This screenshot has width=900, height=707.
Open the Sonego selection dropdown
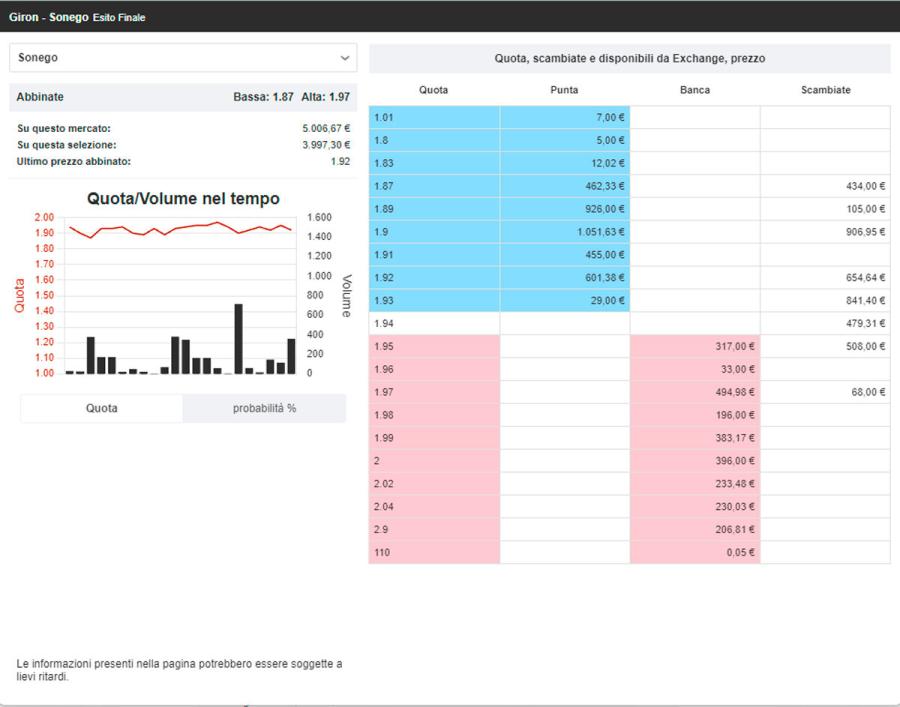[183, 58]
